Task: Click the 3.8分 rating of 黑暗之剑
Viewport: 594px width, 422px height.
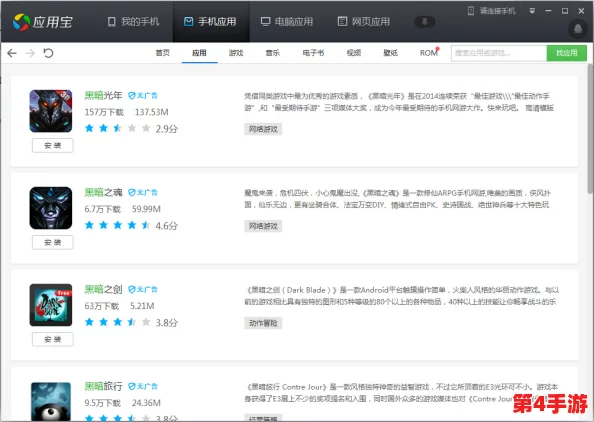Action: tap(167, 323)
